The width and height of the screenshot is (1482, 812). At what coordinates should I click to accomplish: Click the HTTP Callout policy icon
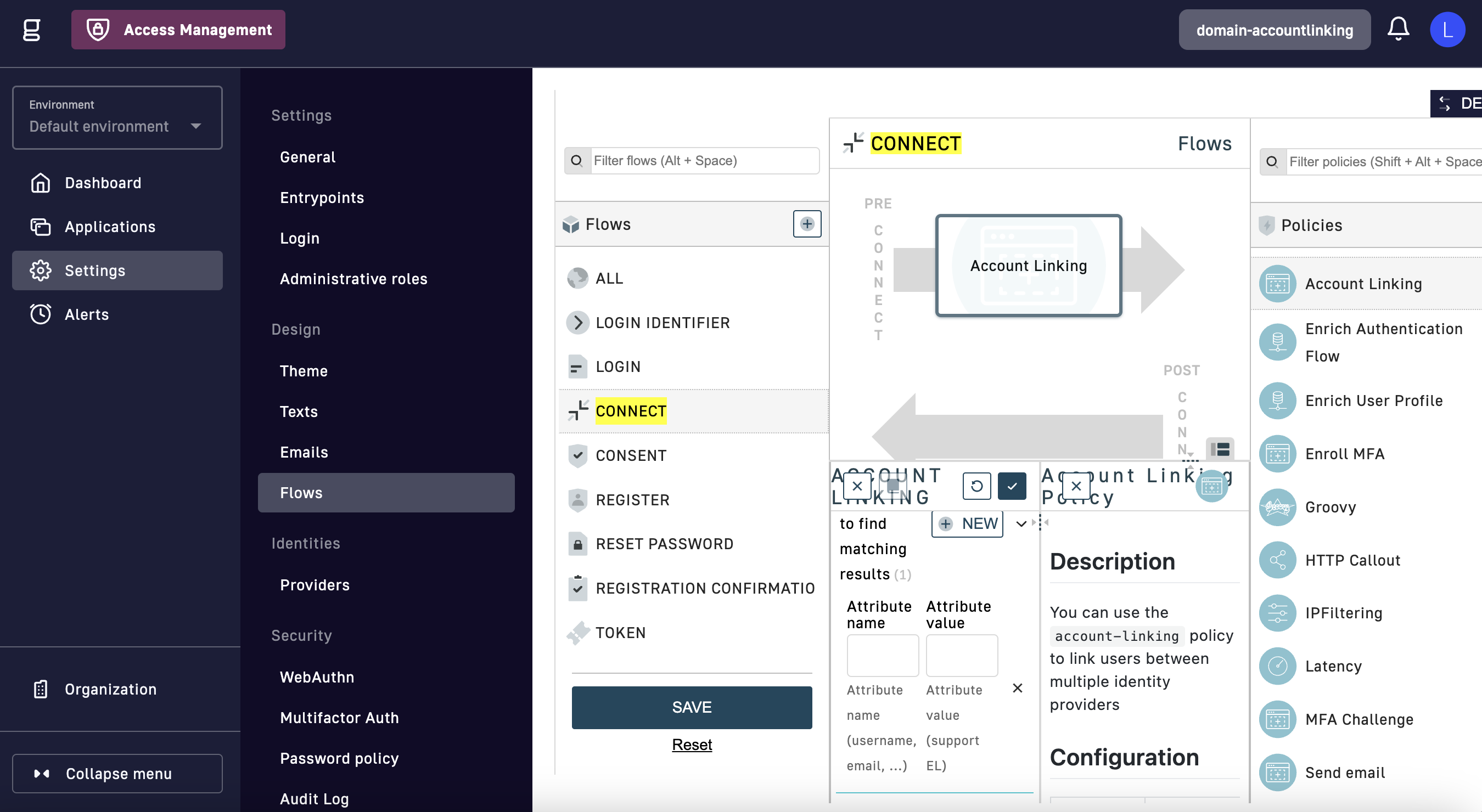[1277, 560]
